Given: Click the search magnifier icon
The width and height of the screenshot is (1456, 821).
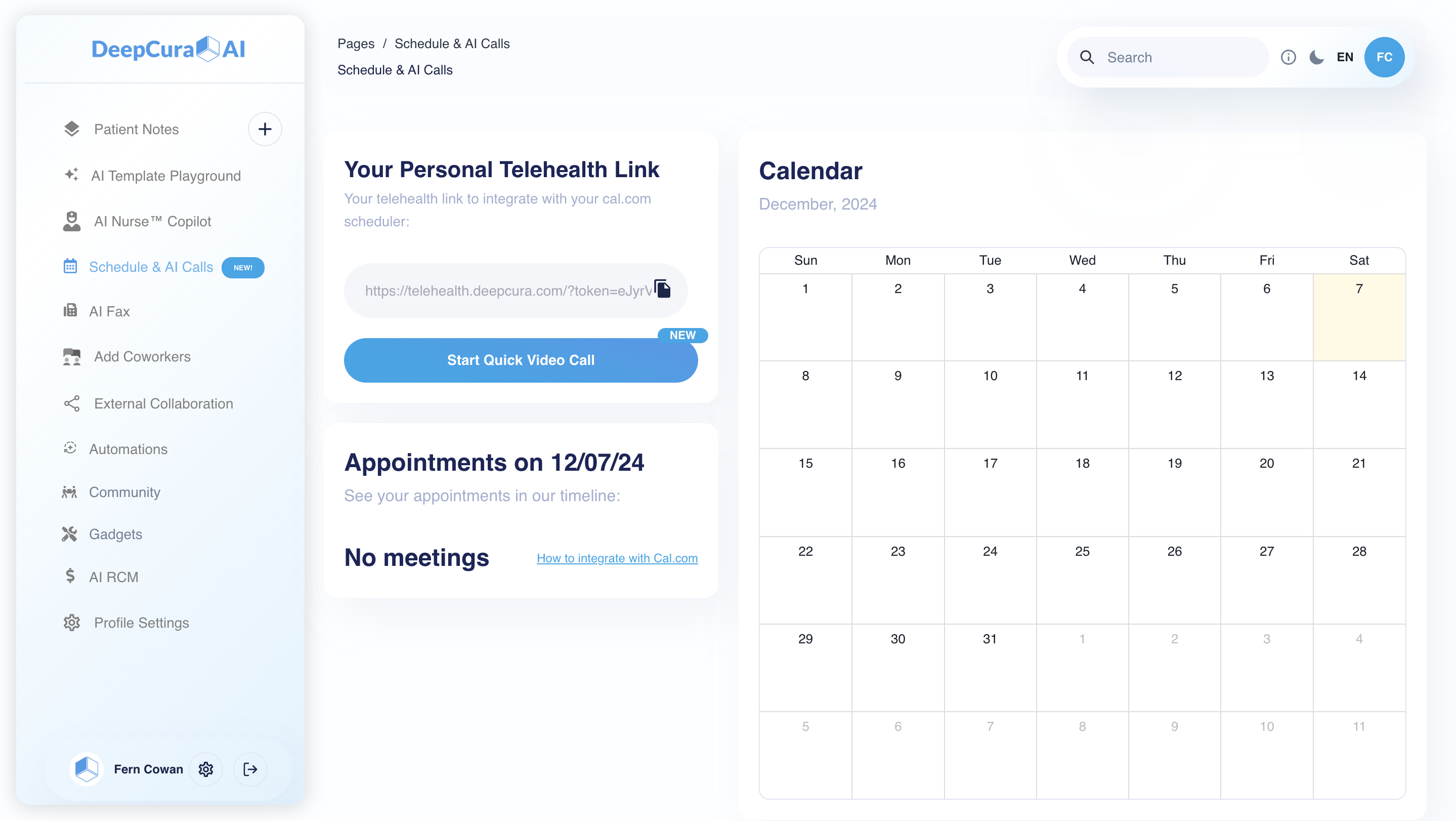Looking at the screenshot, I should (1086, 57).
